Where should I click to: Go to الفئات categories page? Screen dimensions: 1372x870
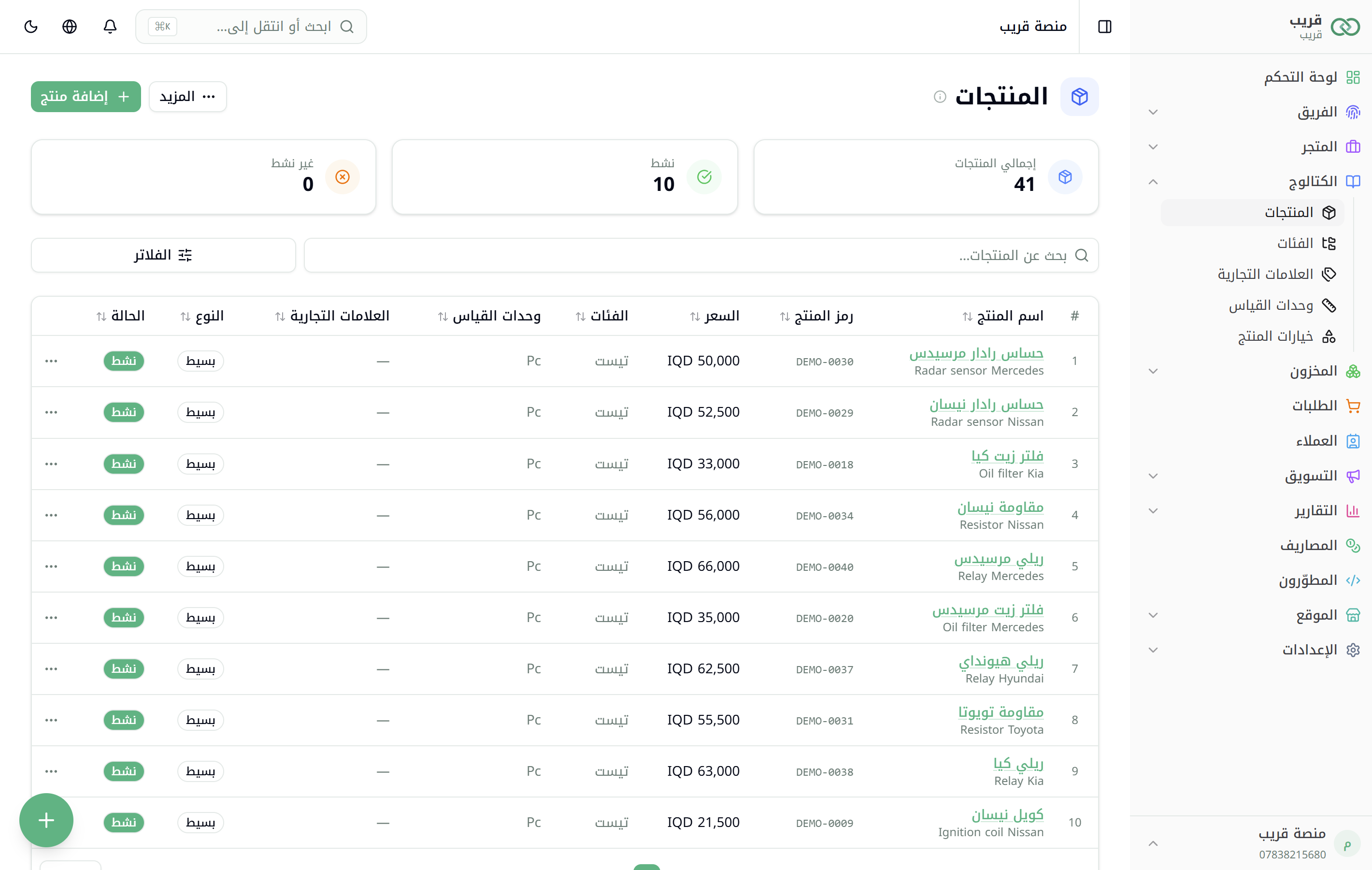(x=1252, y=244)
